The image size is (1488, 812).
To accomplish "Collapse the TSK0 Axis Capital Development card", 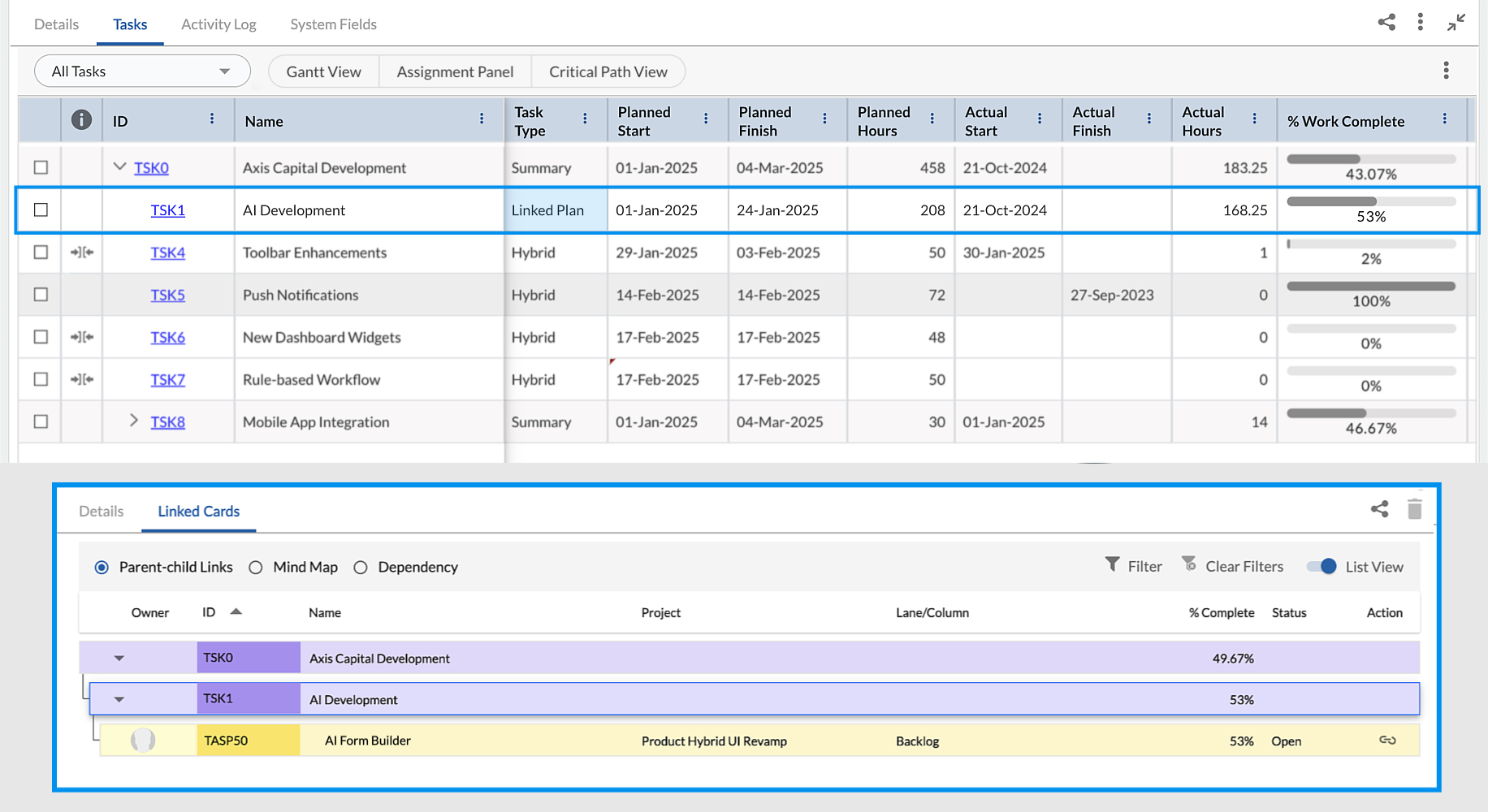I will coord(119,658).
